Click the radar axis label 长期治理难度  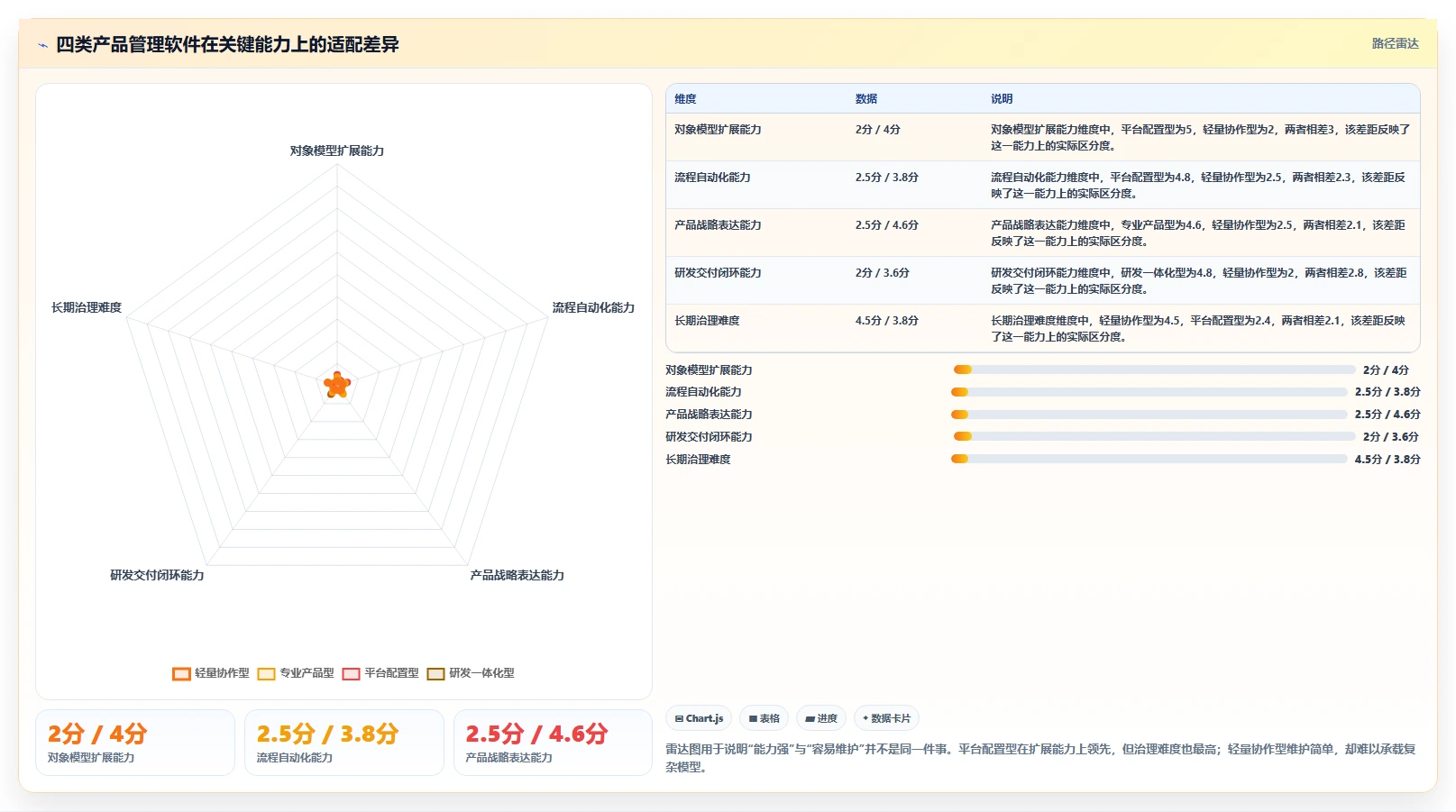tap(87, 308)
